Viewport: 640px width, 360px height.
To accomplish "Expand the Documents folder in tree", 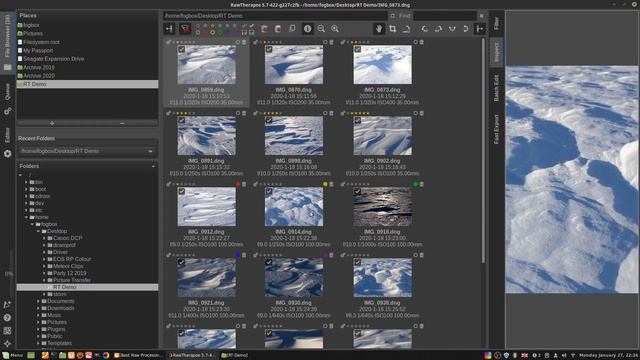I will click(x=38, y=301).
